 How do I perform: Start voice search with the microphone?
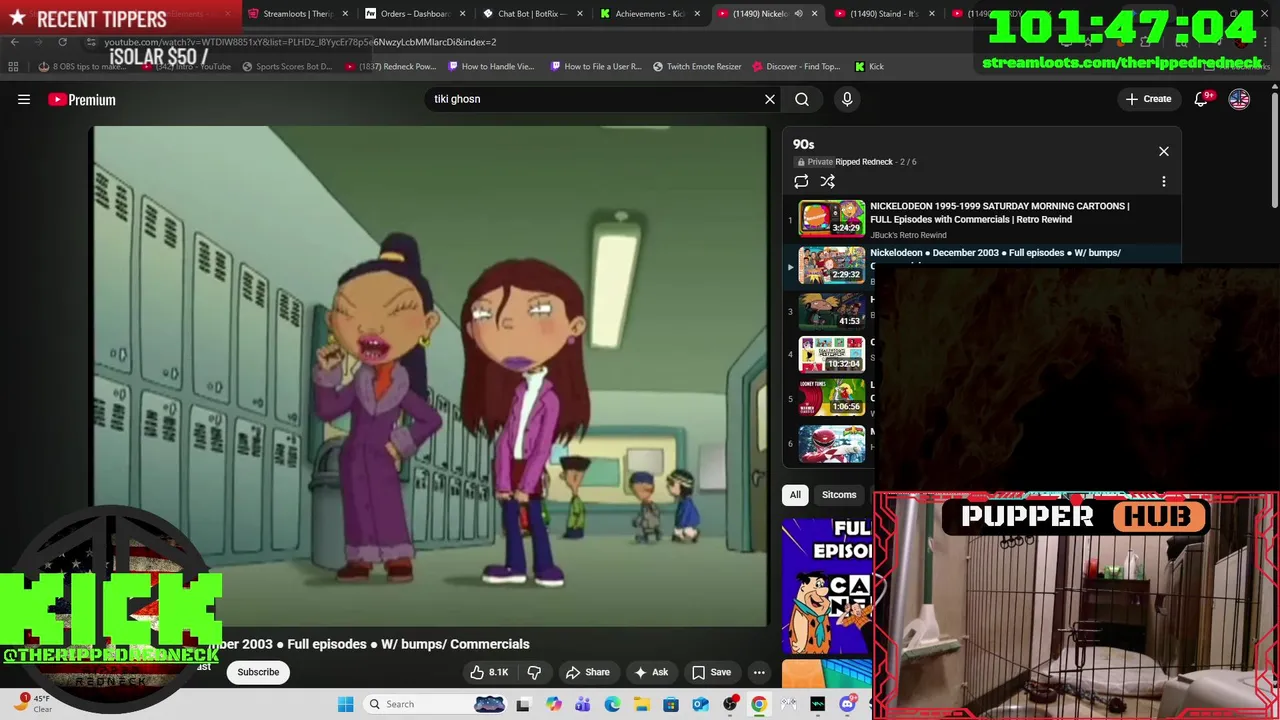coord(847,99)
